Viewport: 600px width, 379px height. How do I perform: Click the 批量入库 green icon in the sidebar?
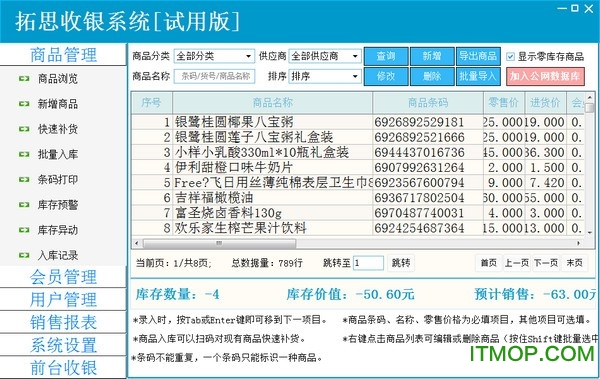24,154
